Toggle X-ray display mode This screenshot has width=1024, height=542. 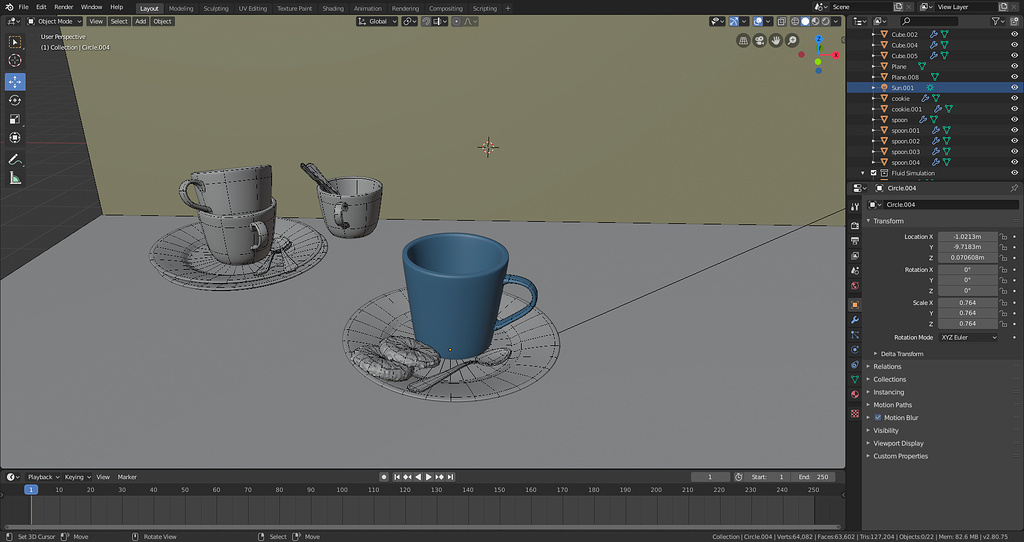coord(782,22)
